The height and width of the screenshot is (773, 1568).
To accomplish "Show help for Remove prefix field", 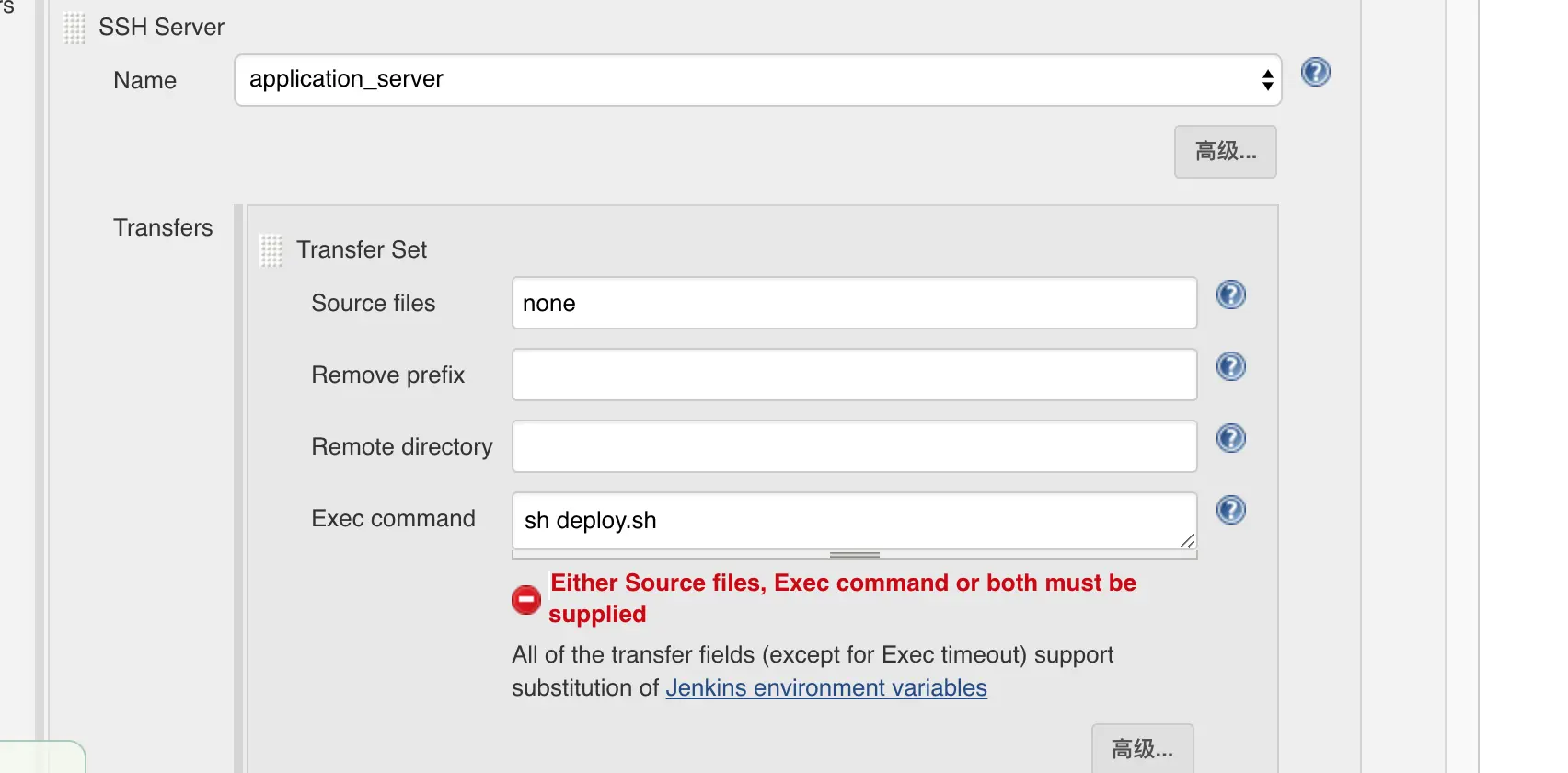I will (1230, 366).
